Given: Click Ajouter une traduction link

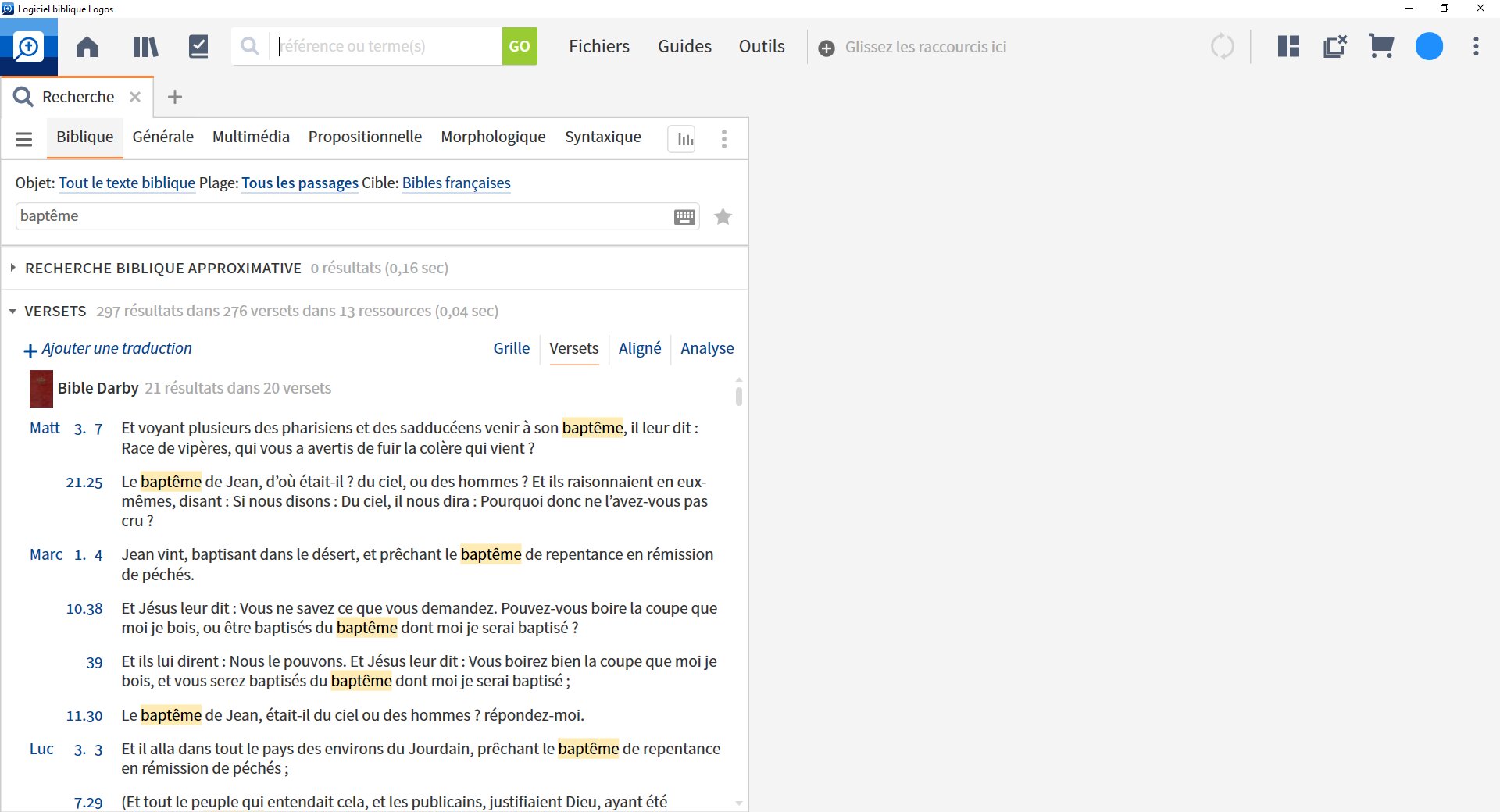Looking at the screenshot, I should pos(108,349).
